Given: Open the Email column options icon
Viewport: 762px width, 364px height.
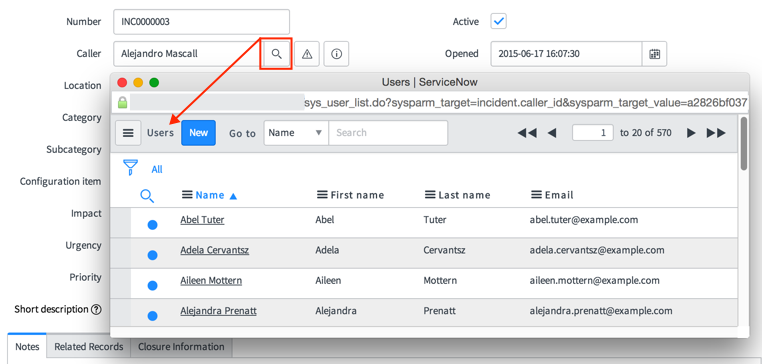Looking at the screenshot, I should pyautogui.click(x=536, y=195).
